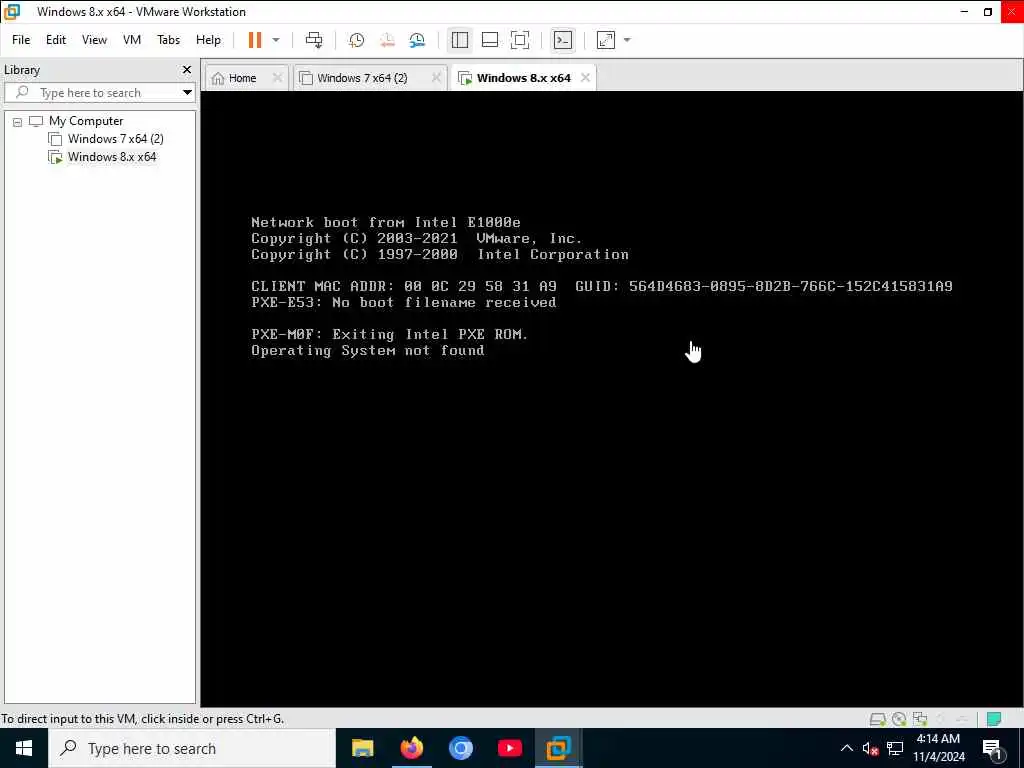
Task: Close the Home tab
Action: (277, 78)
